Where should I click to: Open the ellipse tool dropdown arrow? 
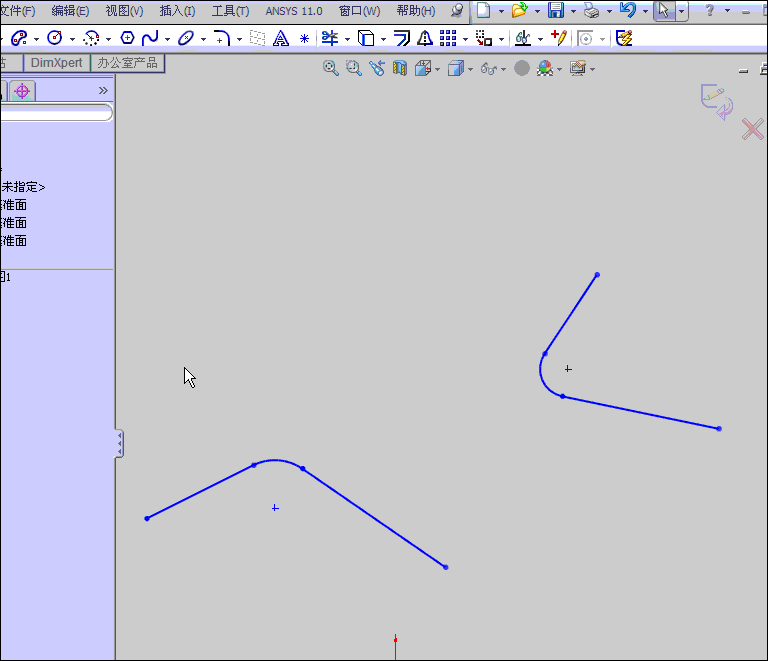pos(203,39)
